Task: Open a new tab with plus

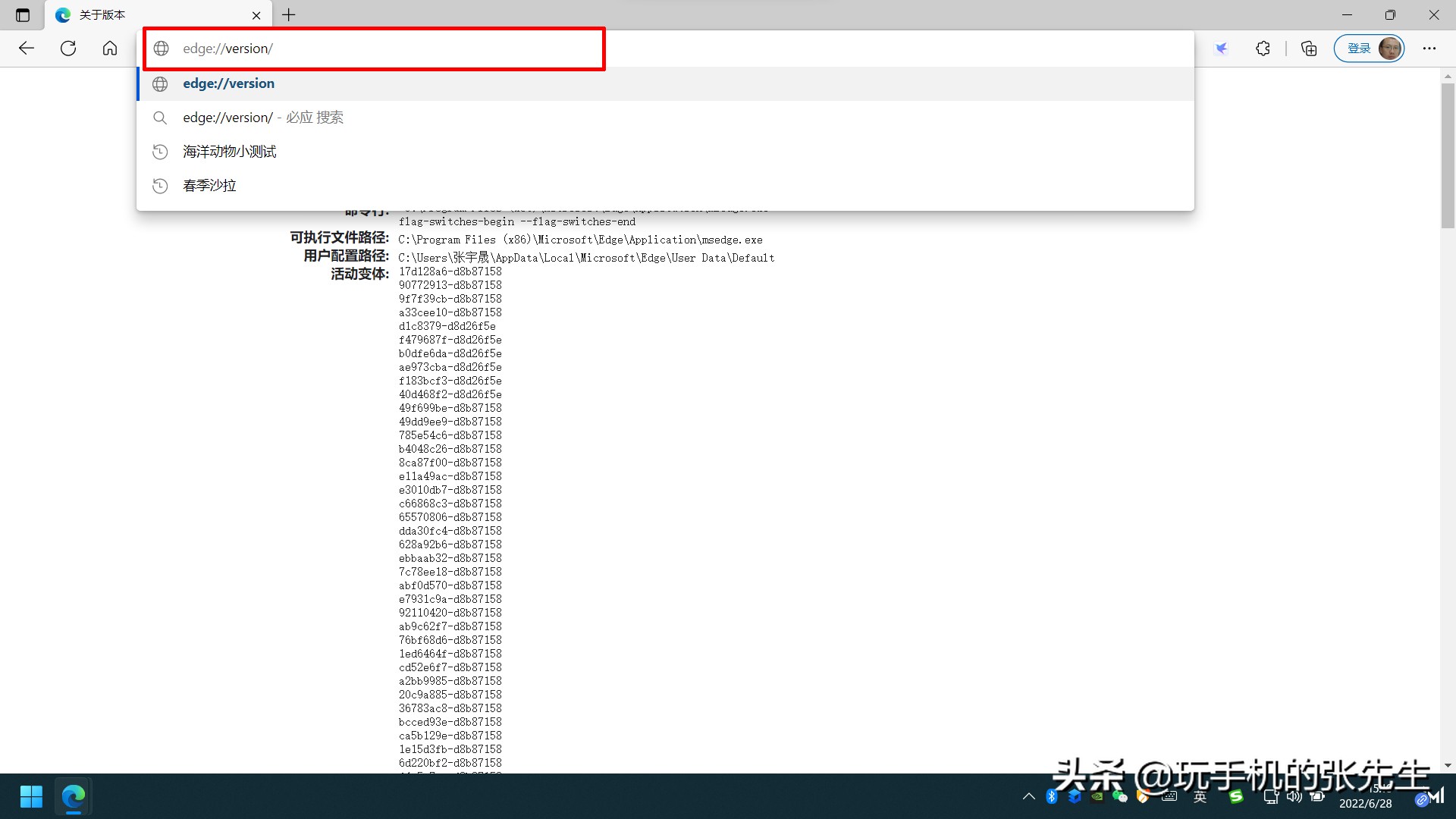Action: (289, 14)
